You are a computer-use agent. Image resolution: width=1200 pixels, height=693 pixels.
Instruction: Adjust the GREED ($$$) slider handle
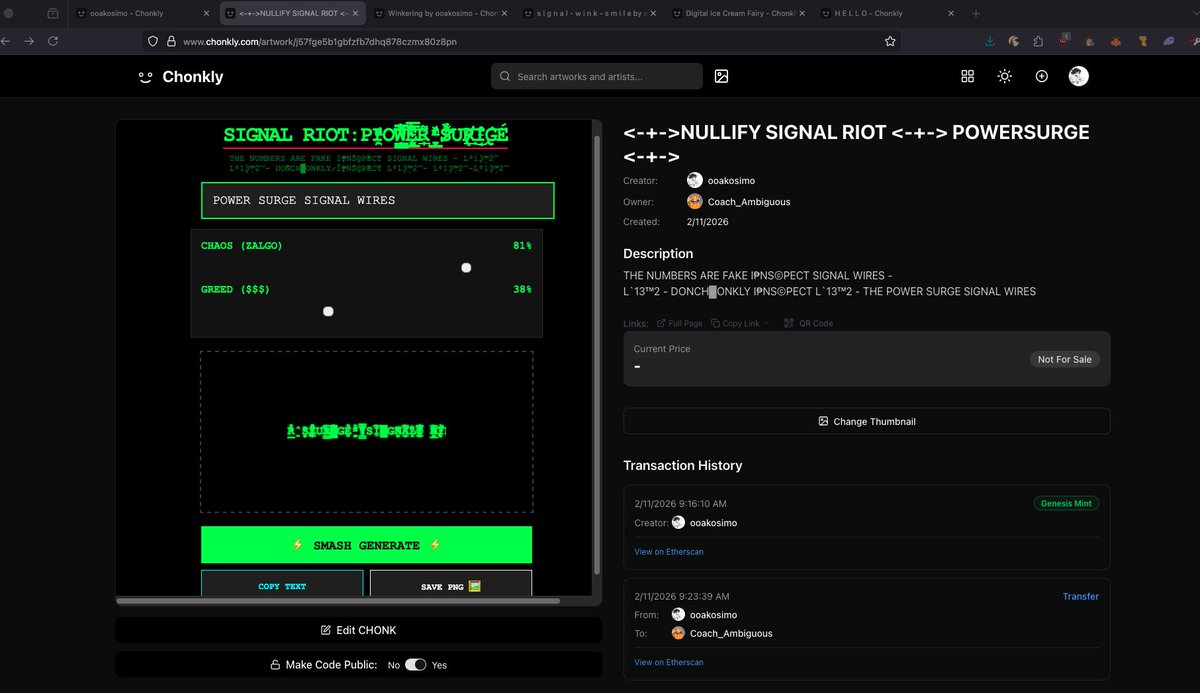(328, 311)
